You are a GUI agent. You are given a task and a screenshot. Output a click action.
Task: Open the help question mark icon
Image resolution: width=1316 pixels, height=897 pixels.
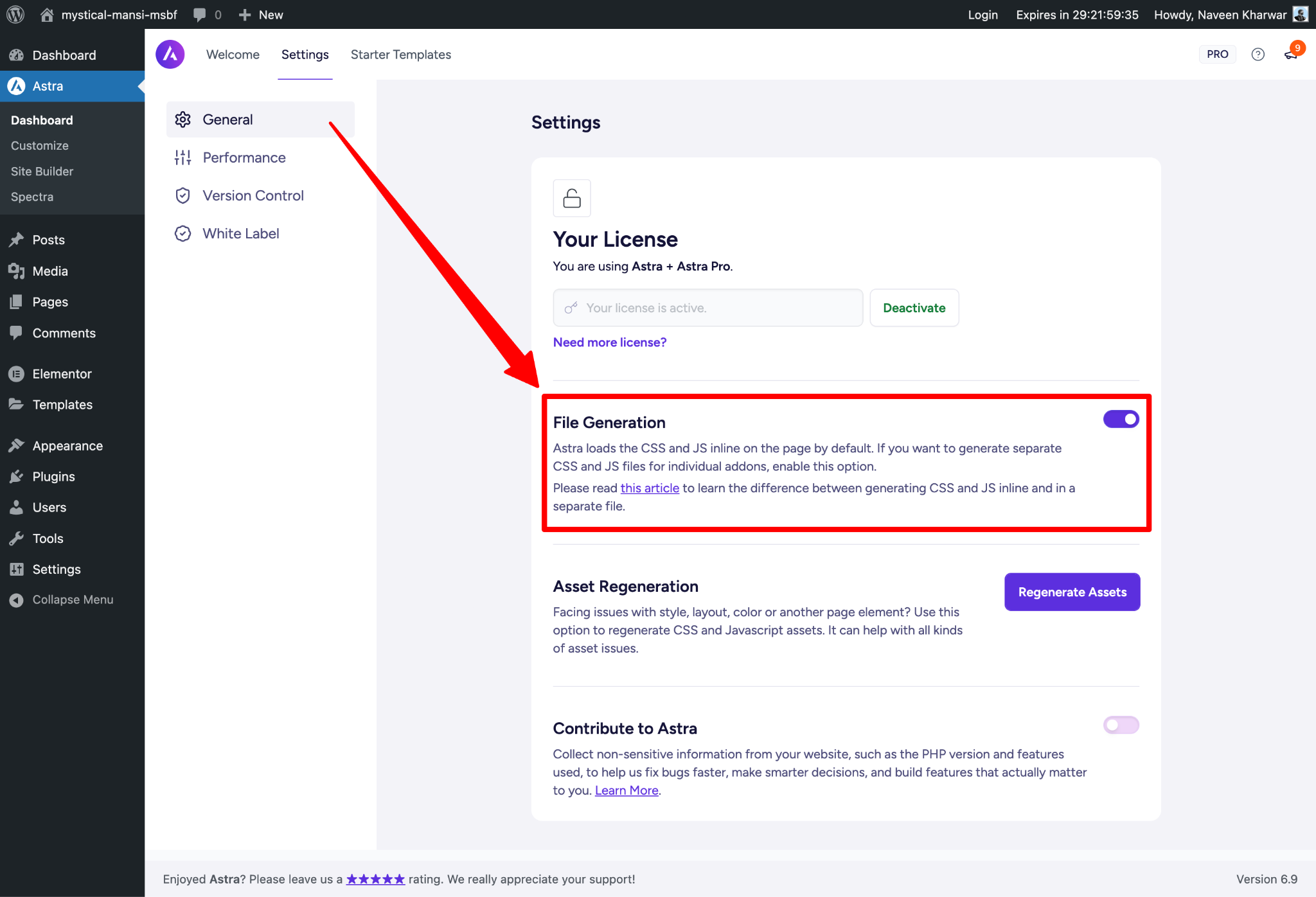click(x=1258, y=55)
